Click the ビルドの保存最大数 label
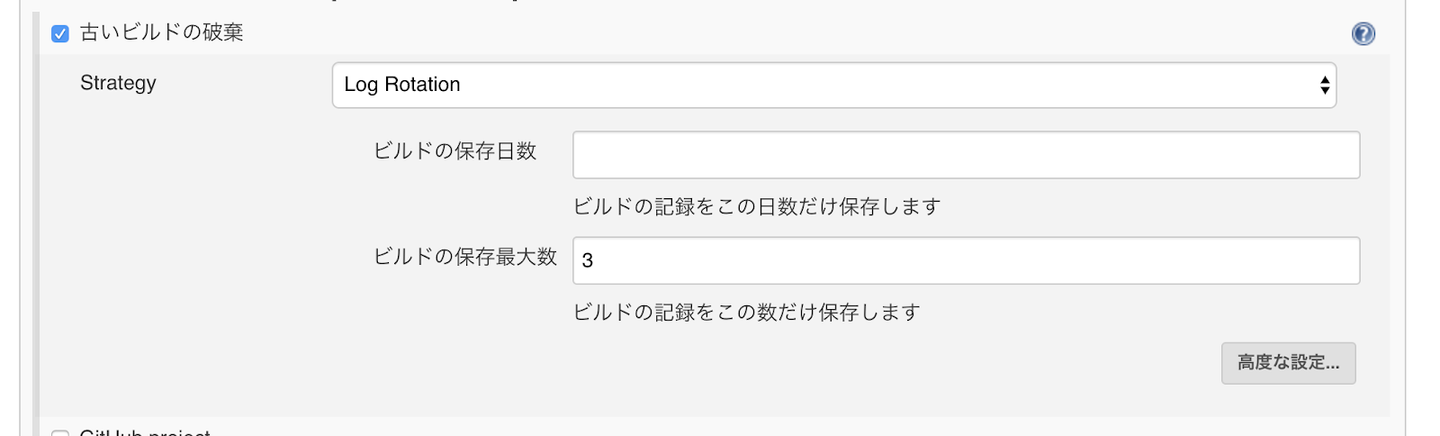The height and width of the screenshot is (436, 1440). coord(465,257)
